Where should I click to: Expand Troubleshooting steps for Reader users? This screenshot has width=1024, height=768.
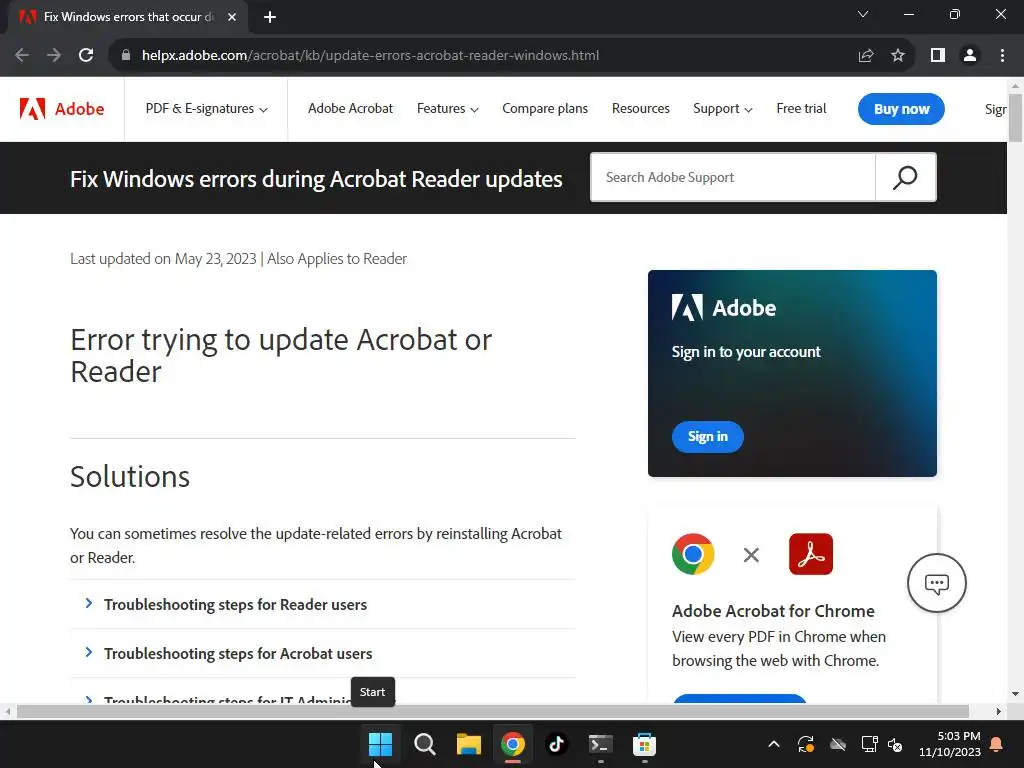coord(323,604)
